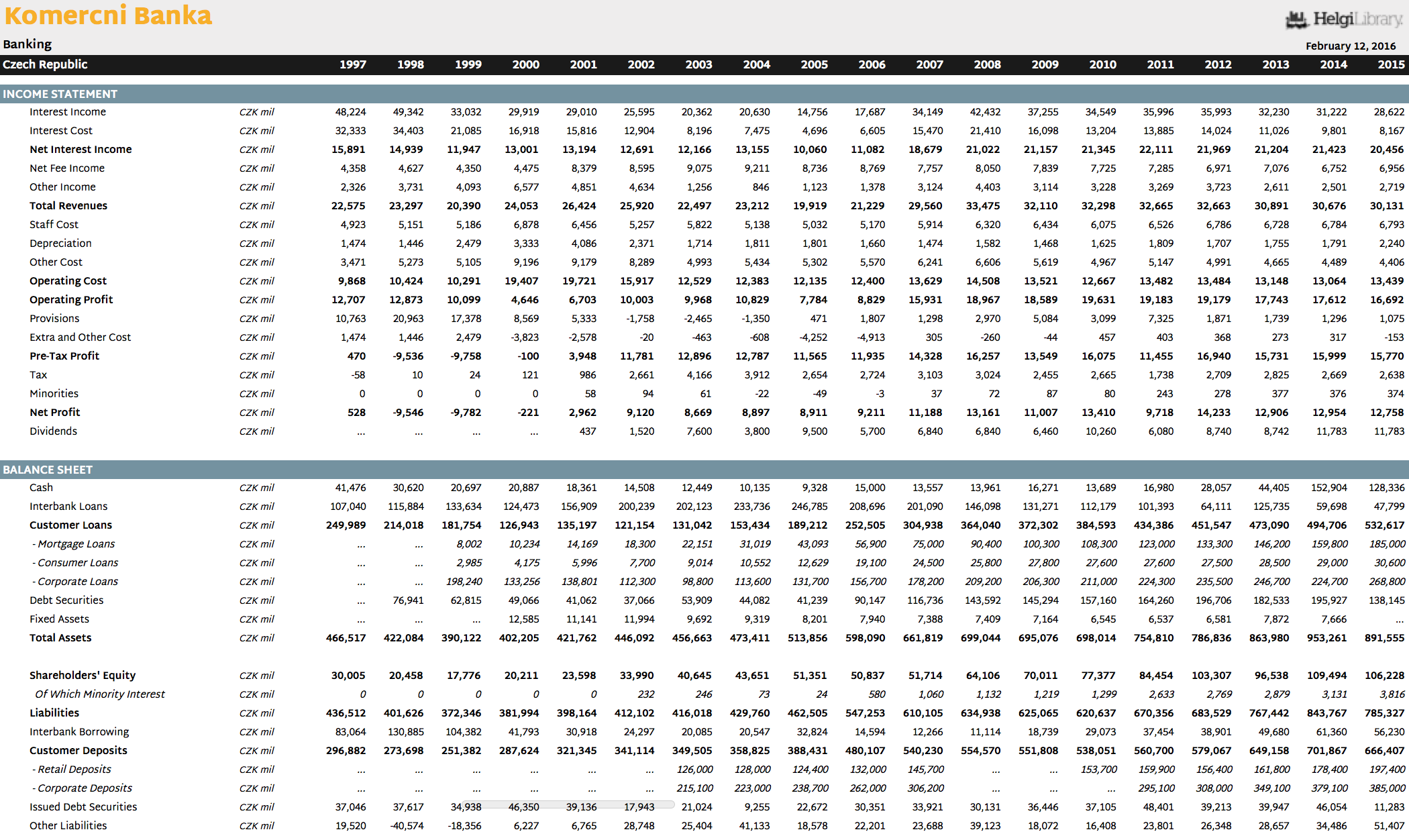Select the Customer Deposits row label

click(x=78, y=751)
